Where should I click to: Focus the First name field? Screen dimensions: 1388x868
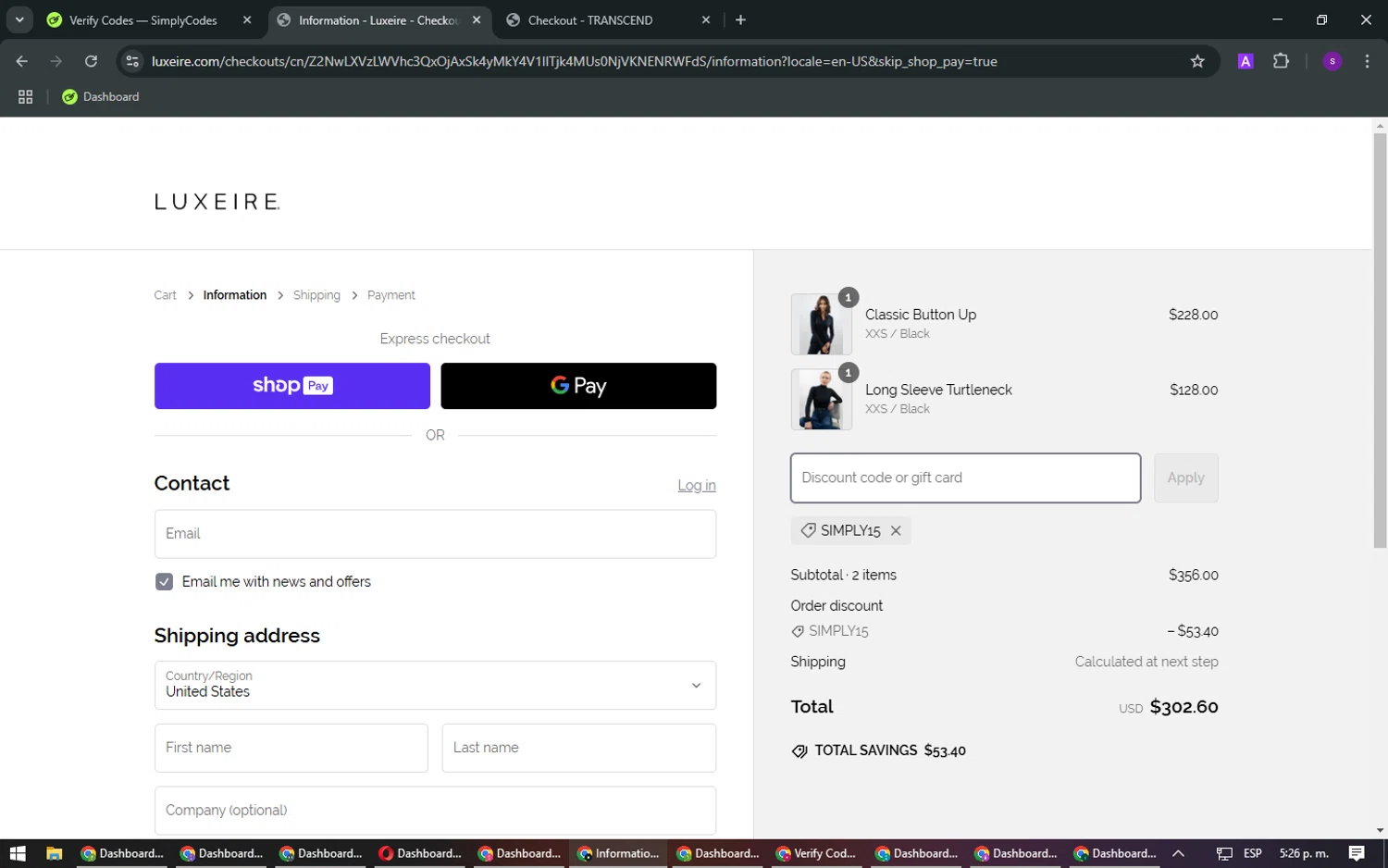[x=291, y=748]
